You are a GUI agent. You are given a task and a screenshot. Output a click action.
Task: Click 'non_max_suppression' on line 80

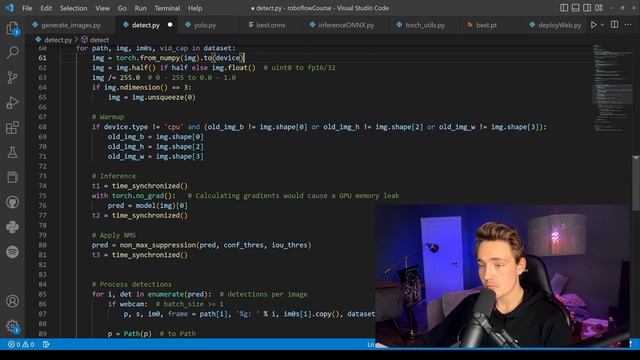(x=158, y=245)
